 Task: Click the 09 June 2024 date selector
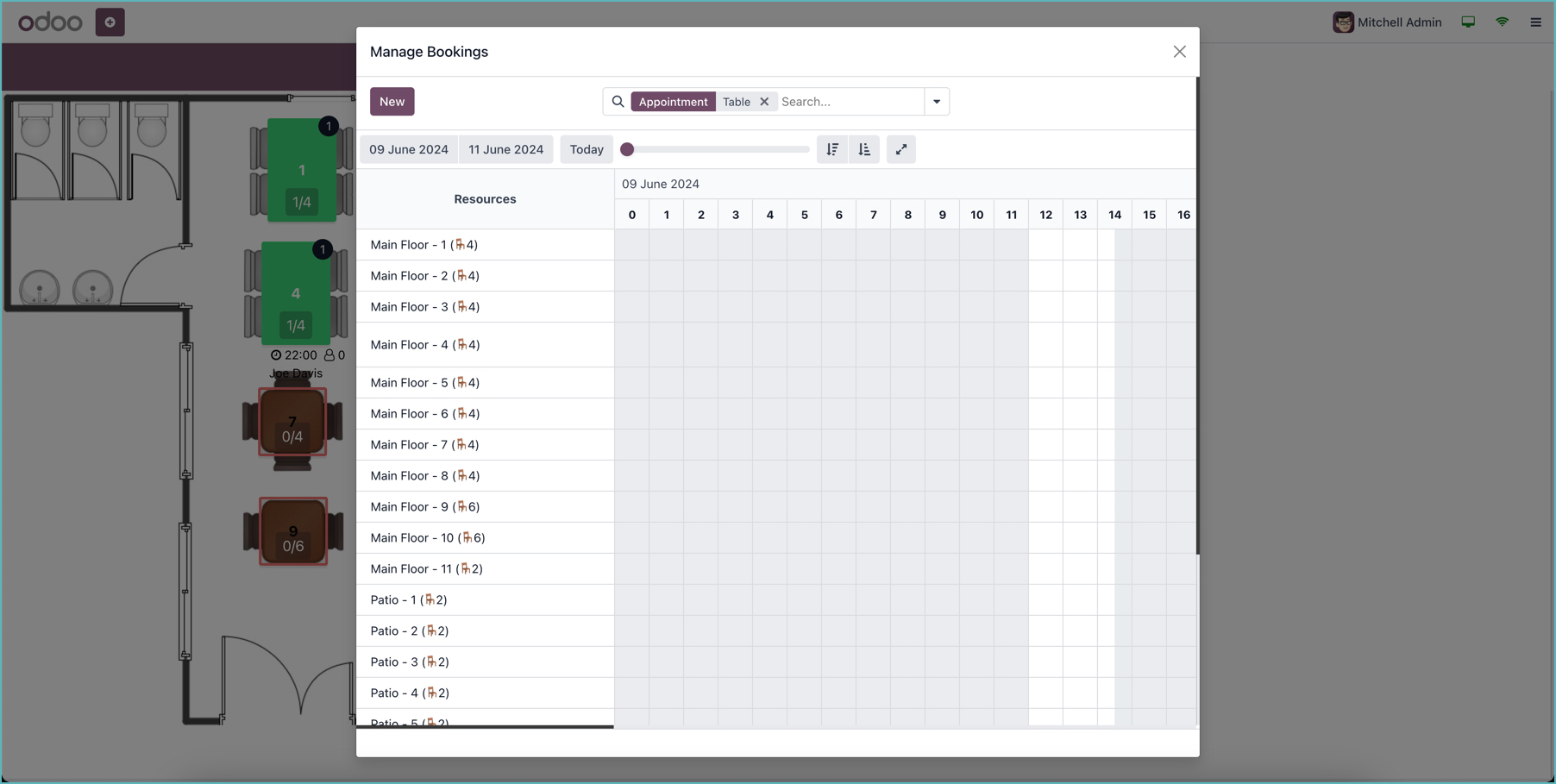408,149
